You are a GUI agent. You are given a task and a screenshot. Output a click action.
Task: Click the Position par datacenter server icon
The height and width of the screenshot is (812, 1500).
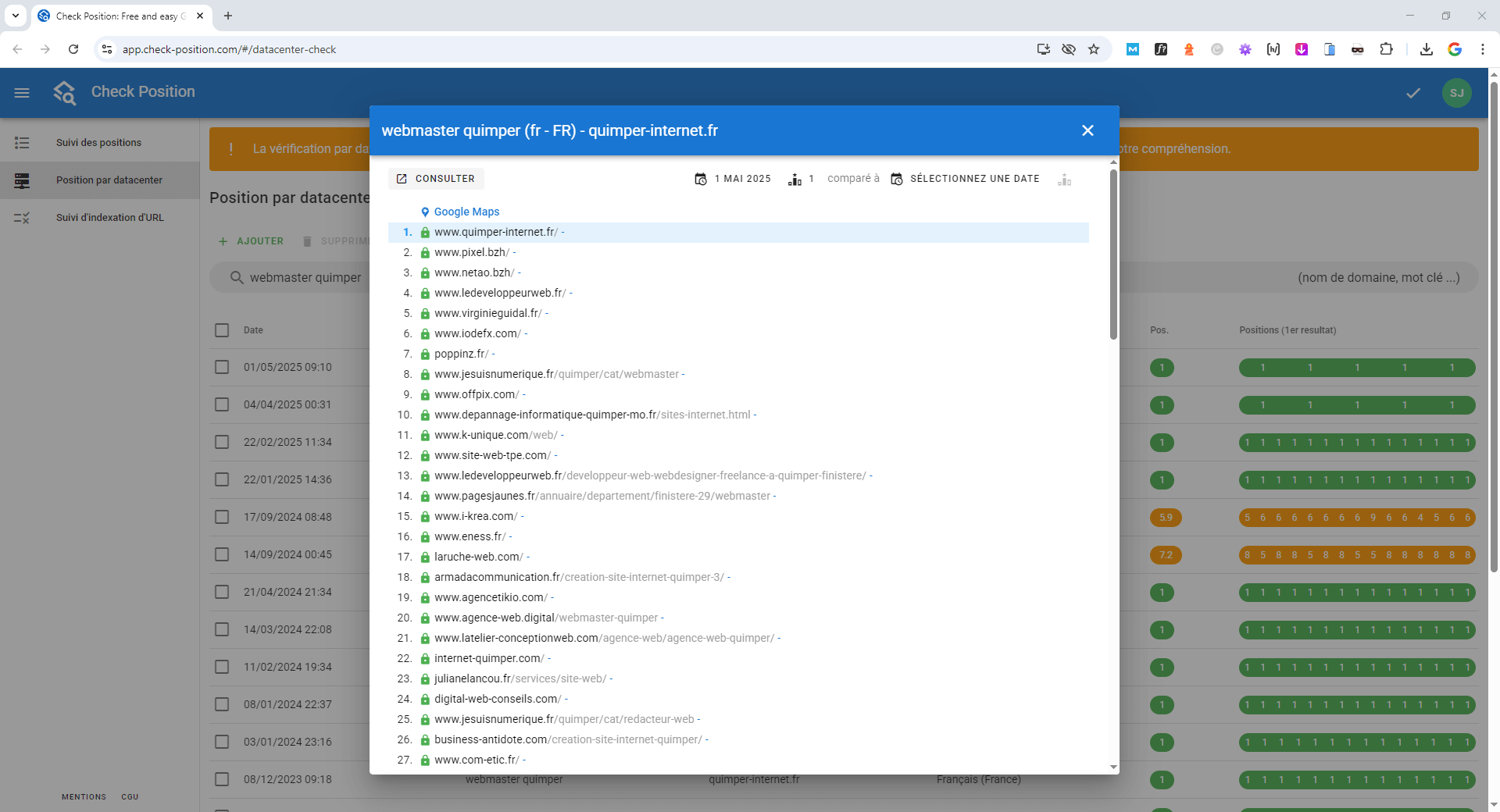[x=22, y=180]
